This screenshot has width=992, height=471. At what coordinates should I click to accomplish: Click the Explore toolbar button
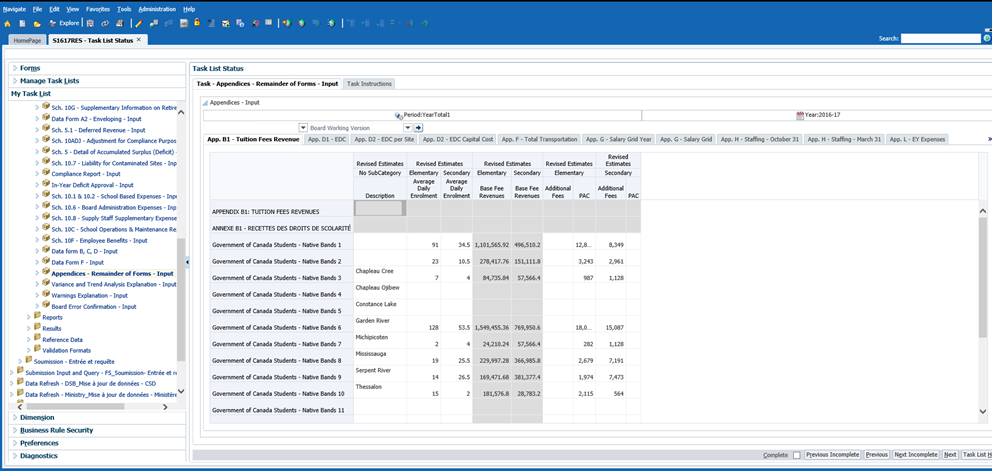65,23
